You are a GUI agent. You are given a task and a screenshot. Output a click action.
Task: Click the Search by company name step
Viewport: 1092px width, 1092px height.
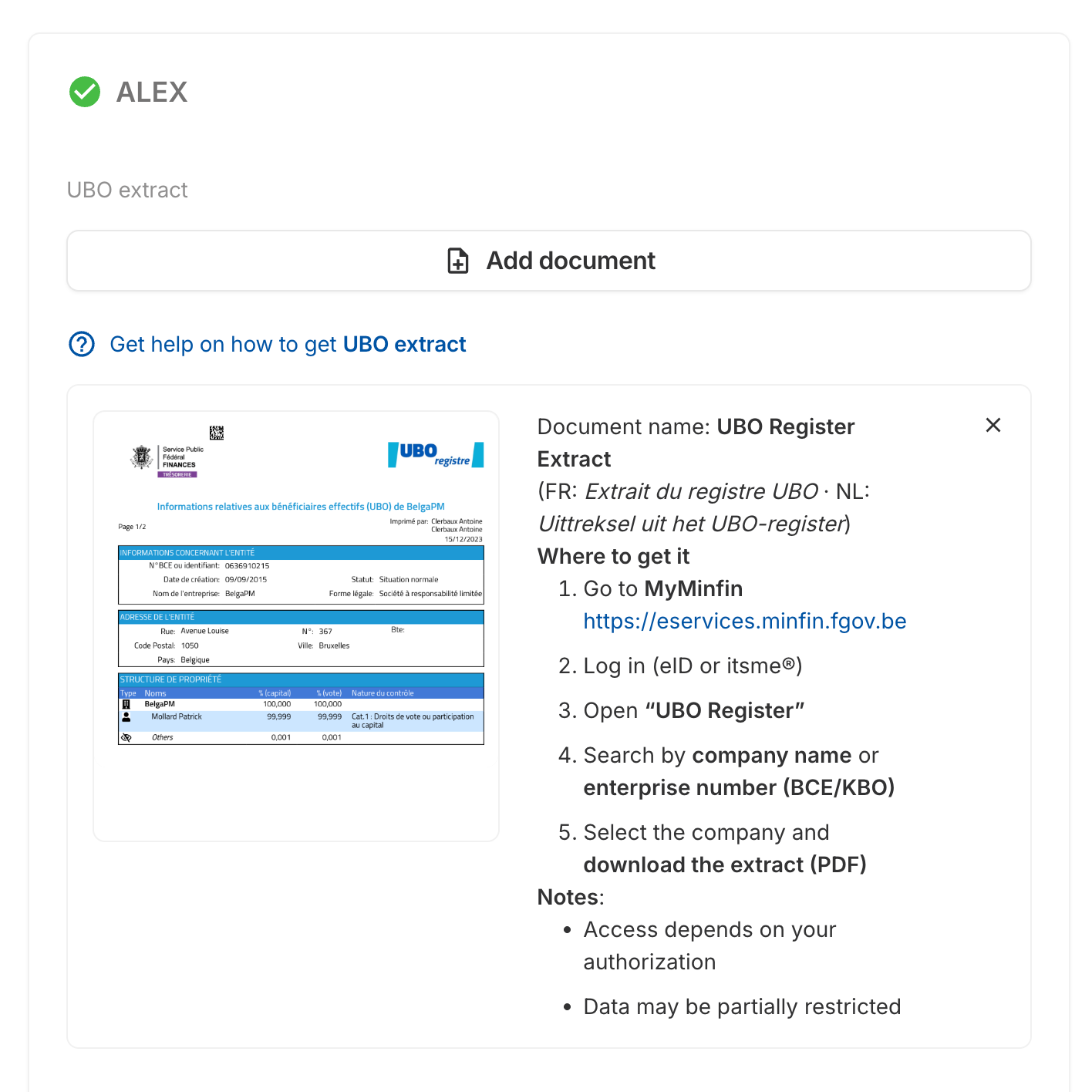coord(739,771)
